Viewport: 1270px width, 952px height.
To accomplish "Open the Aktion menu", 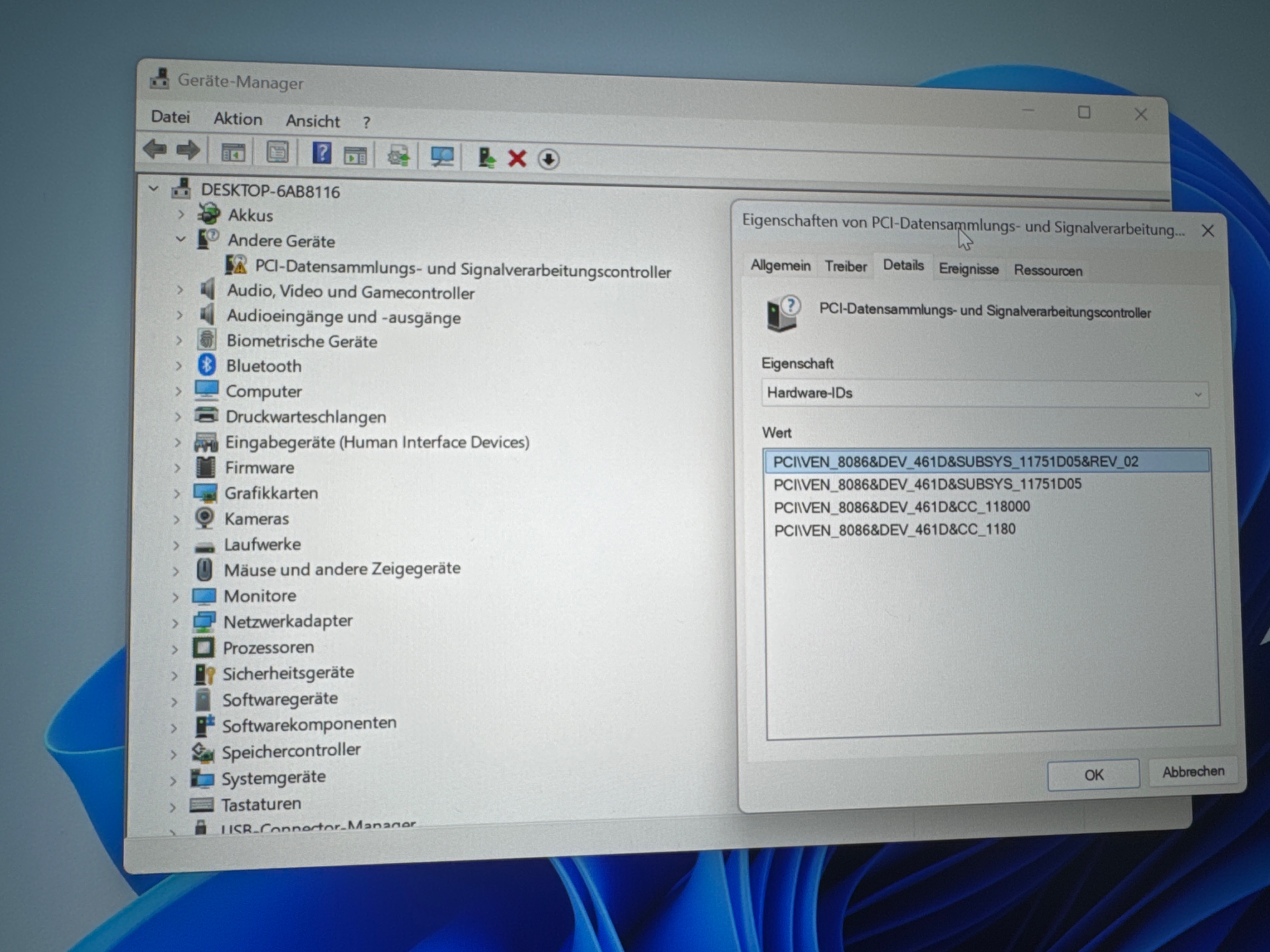I will point(238,119).
